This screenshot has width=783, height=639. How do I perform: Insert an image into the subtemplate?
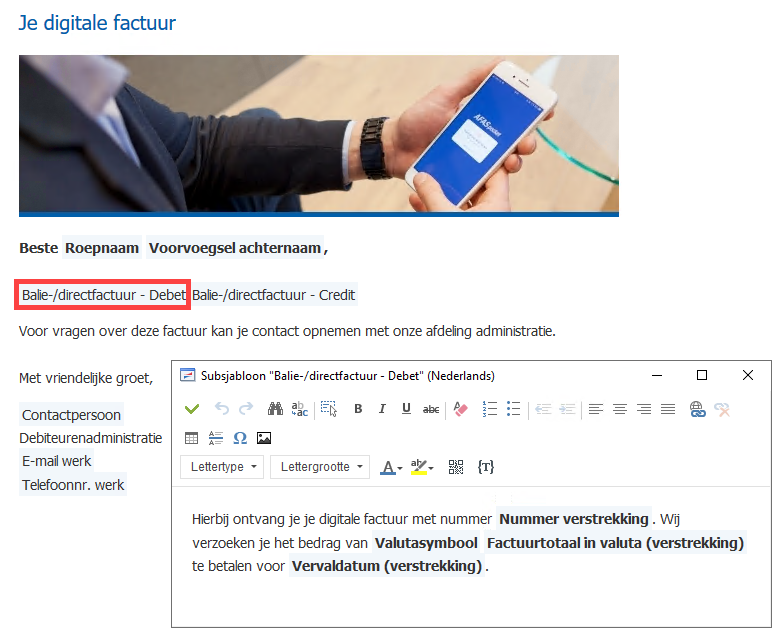point(264,438)
